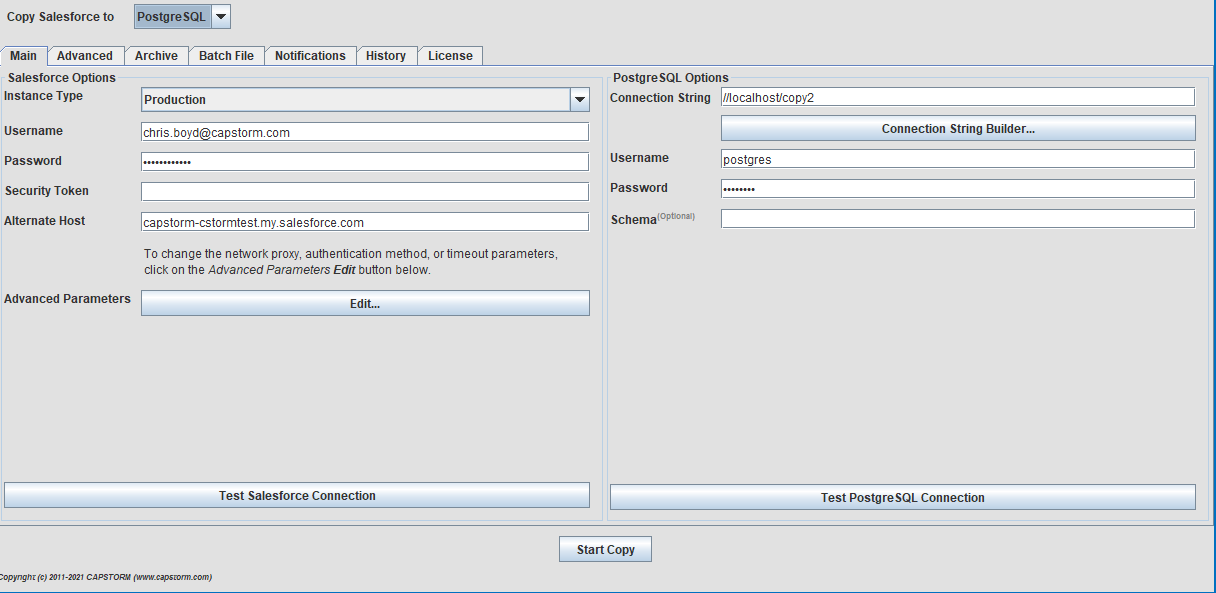Screen dimensions: 1216x593
Task: Expand the Instance Type dropdown arrow
Action: [x=580, y=100]
